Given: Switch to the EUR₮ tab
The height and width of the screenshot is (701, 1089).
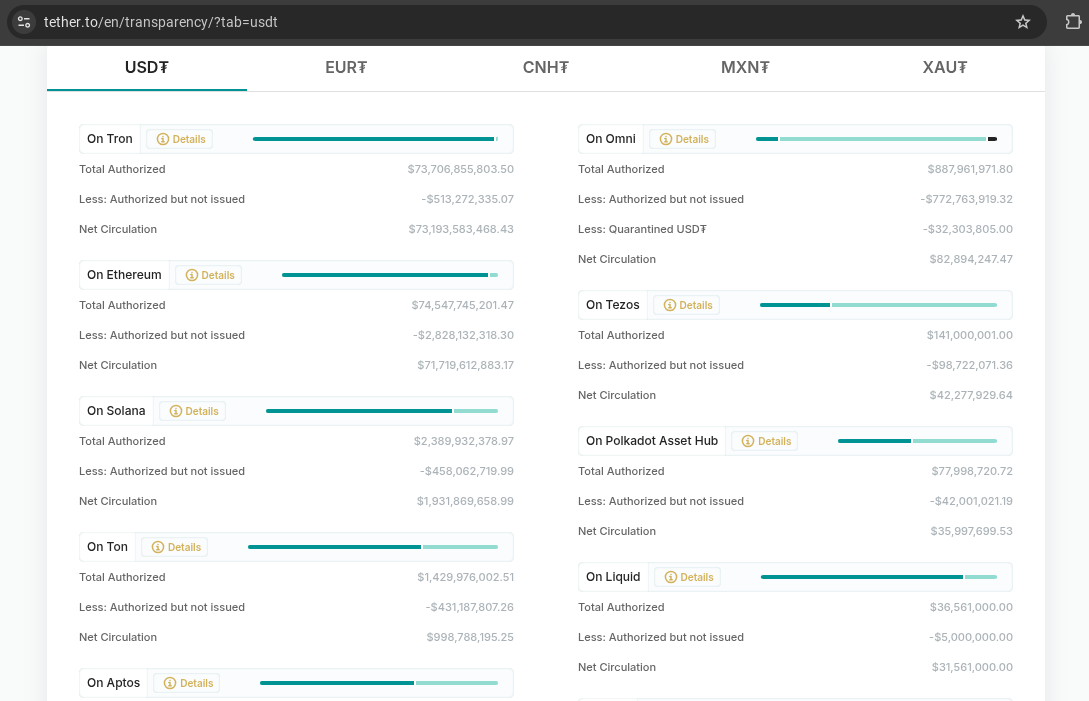Looking at the screenshot, I should (x=346, y=67).
